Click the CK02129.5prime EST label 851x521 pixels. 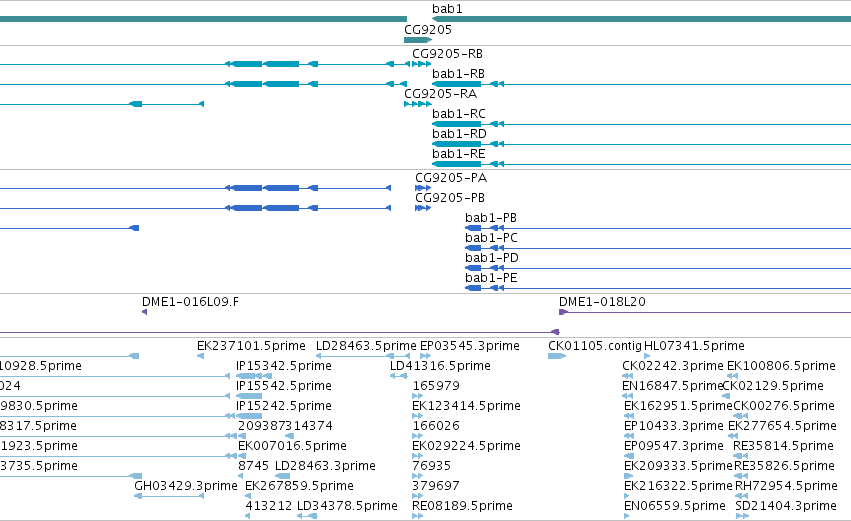coord(773,386)
